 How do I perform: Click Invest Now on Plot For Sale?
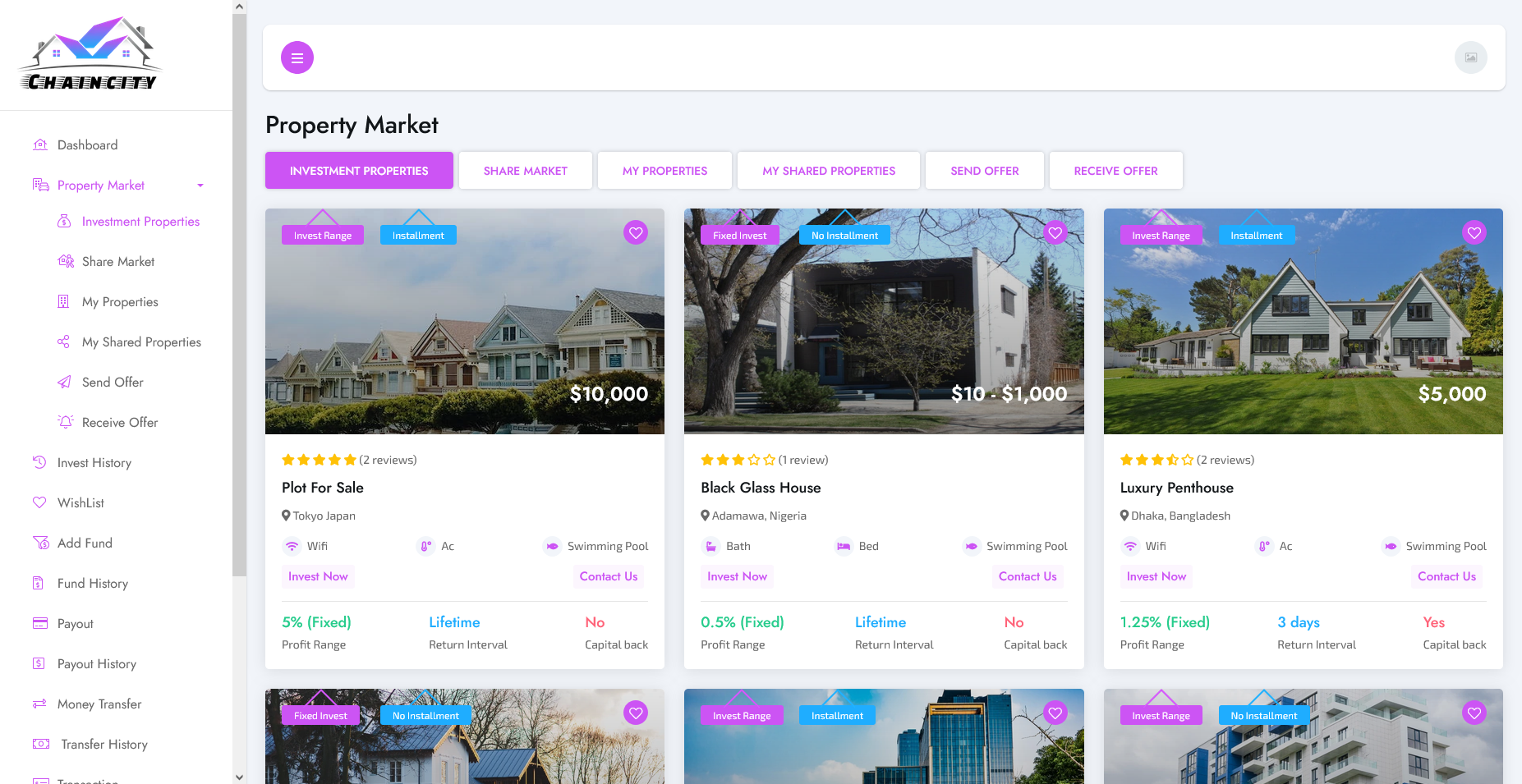pos(318,576)
